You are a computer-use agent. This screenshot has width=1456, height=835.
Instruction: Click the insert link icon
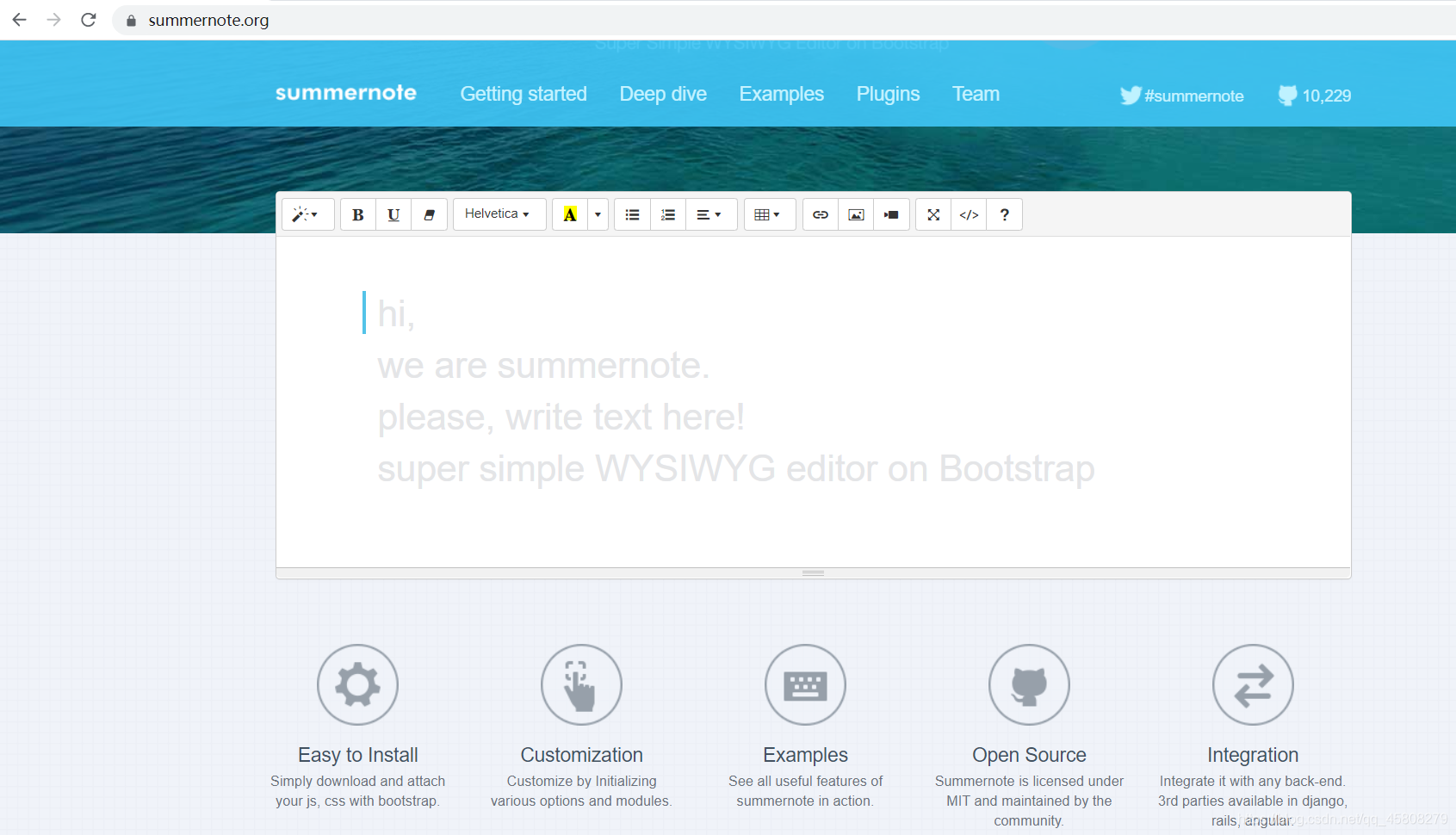tap(821, 215)
